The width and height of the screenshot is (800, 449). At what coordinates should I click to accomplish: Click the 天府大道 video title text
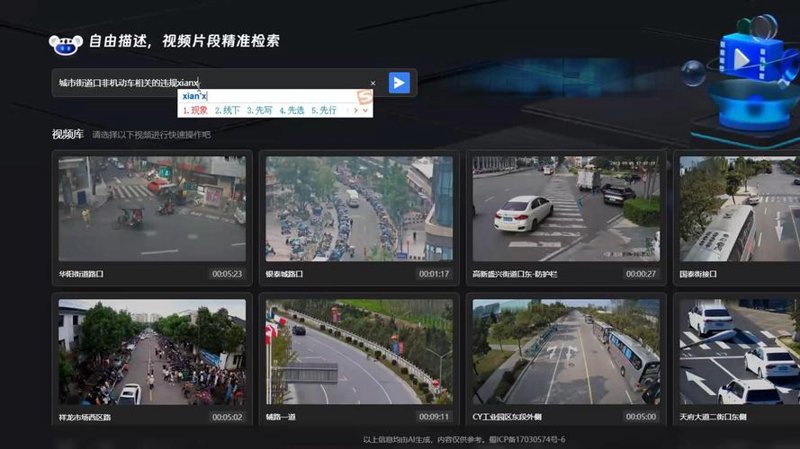(x=713, y=417)
